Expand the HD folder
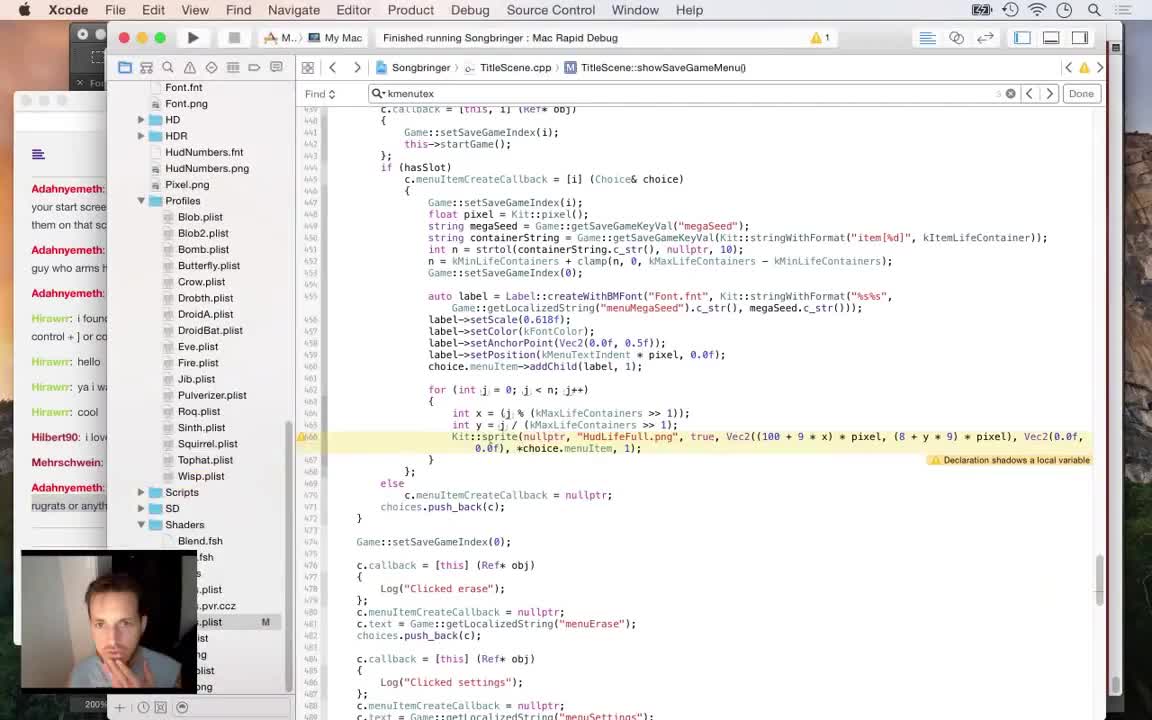The image size is (1152, 720). [141, 120]
